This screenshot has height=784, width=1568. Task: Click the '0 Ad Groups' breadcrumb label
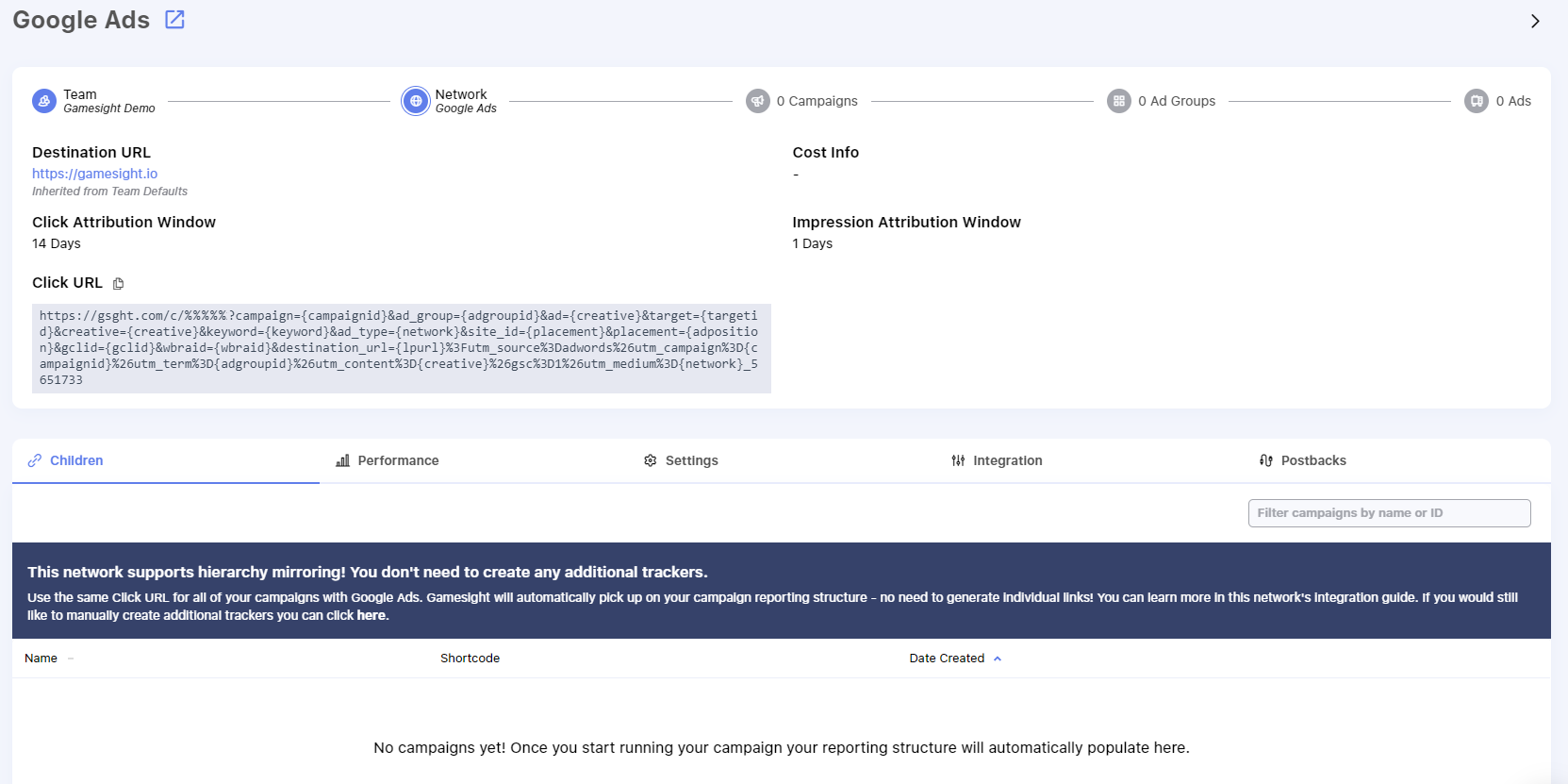pyautogui.click(x=1177, y=101)
